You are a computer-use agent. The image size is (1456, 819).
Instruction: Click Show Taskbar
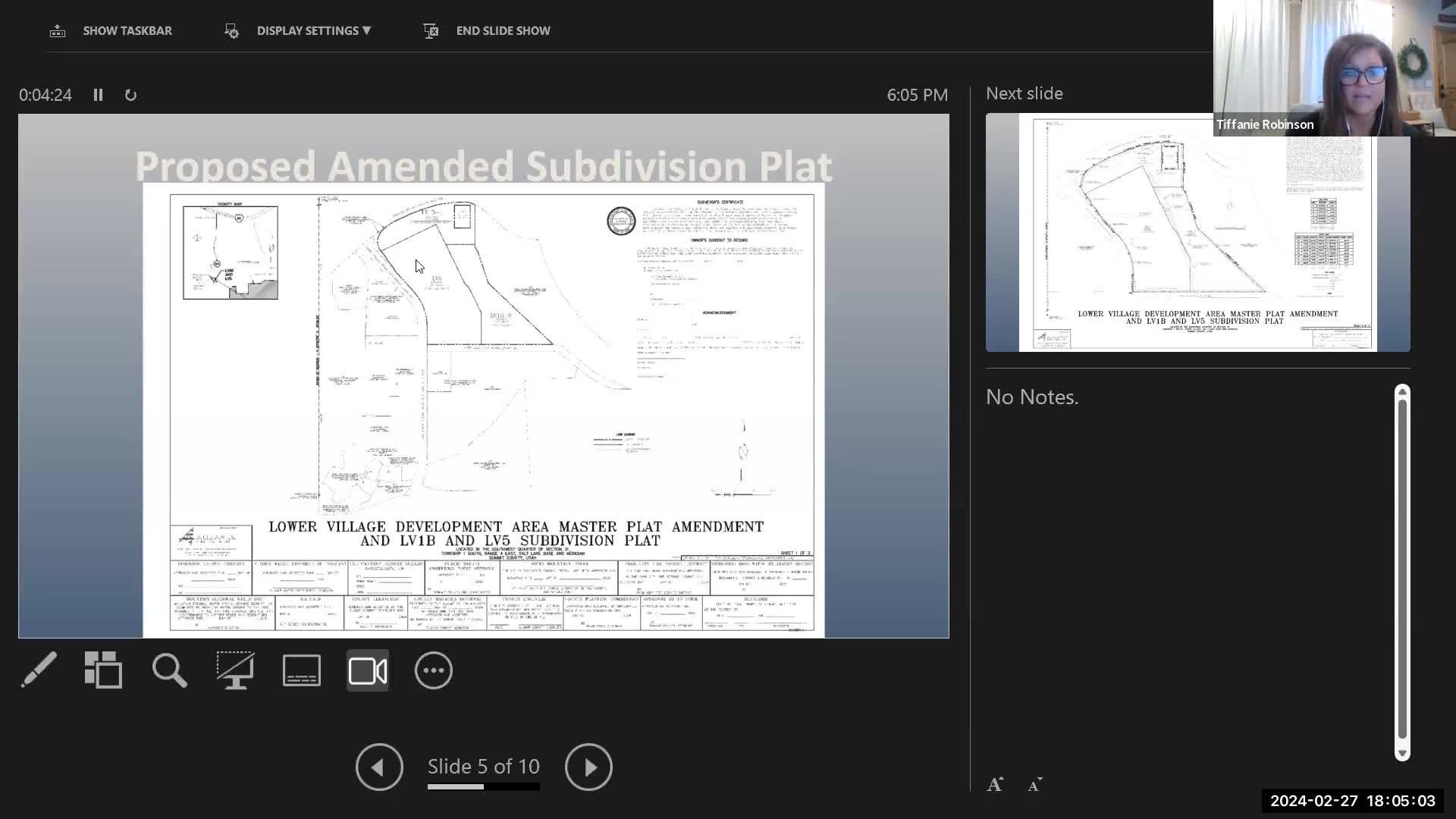[x=111, y=31]
